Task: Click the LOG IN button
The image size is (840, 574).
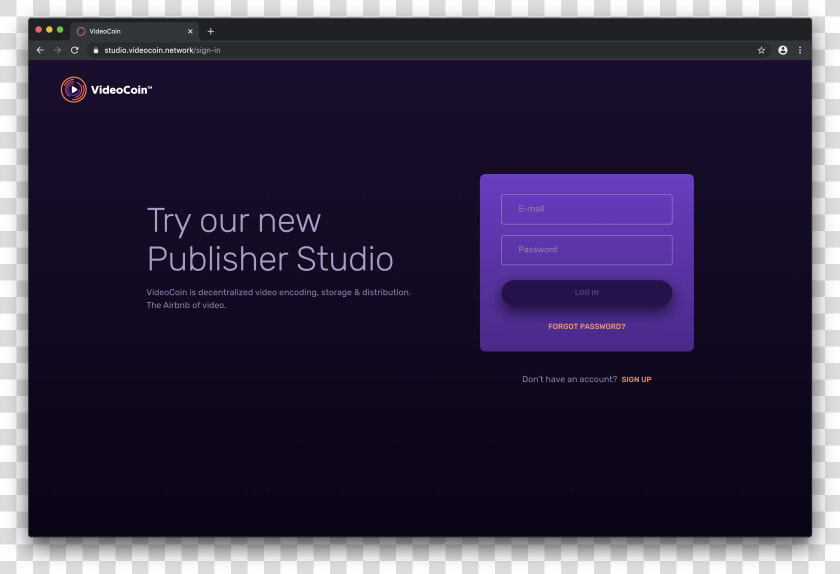Action: (x=587, y=293)
